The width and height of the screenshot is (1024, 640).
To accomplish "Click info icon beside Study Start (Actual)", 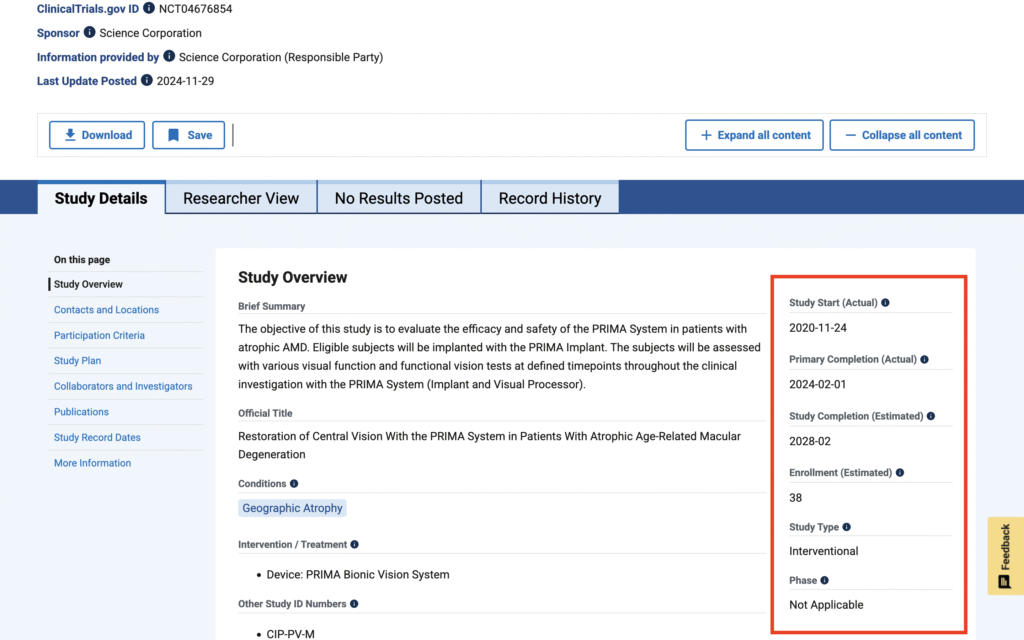I will click(885, 303).
